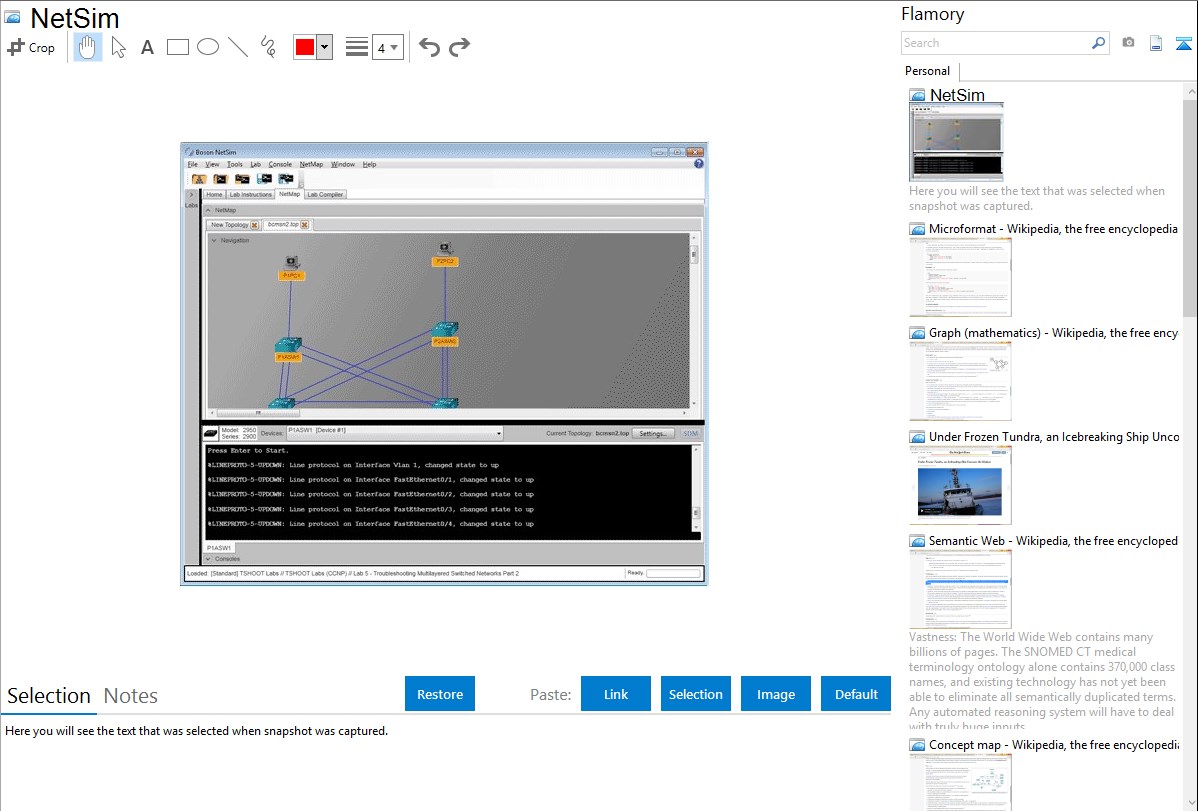1198x811 pixels.
Task: Choose the text annotation tool
Action: [147, 47]
